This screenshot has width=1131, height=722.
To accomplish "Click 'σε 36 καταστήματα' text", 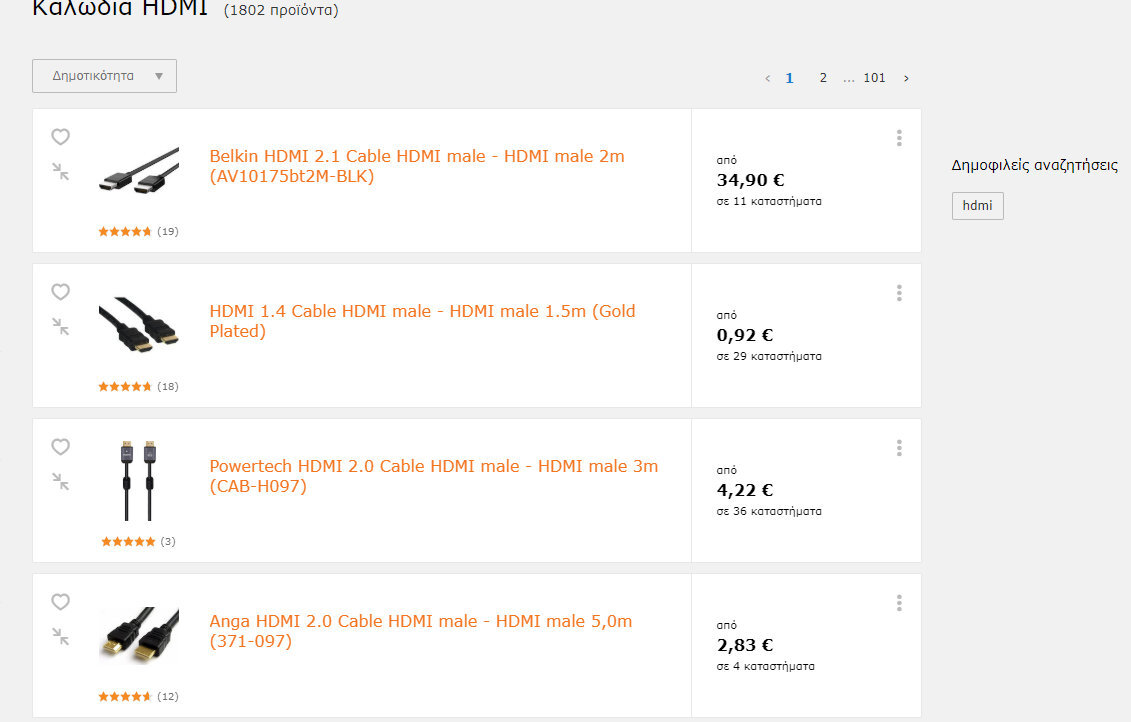I will [769, 511].
